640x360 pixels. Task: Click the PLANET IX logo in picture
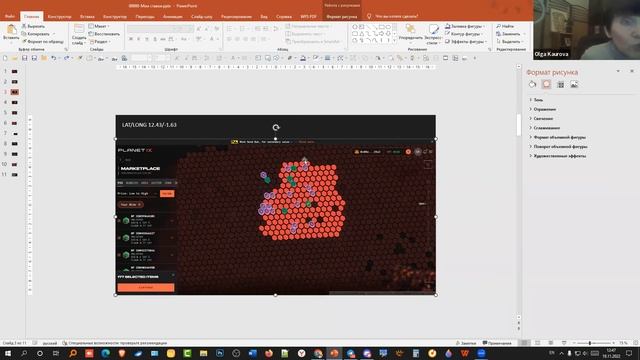tap(135, 150)
